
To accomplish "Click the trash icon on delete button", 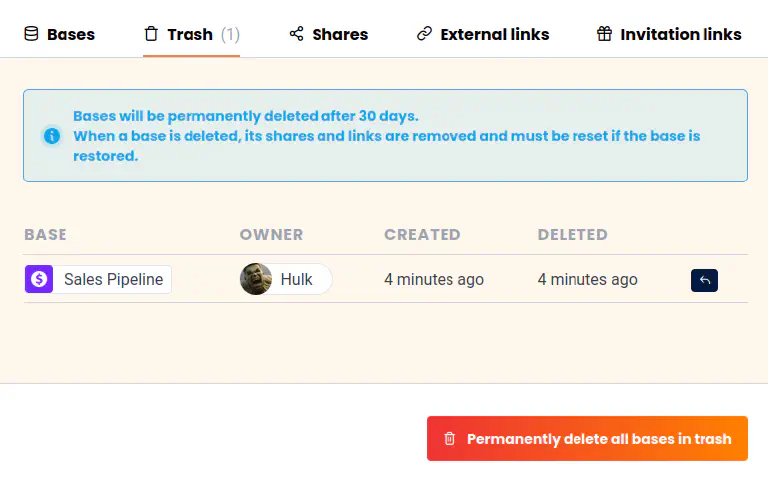I will click(450, 439).
